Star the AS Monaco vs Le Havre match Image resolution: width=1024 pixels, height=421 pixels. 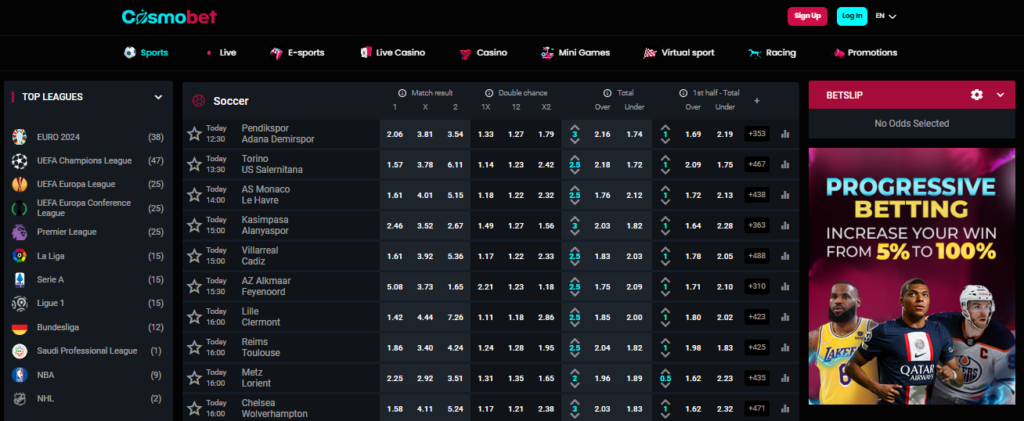(194, 195)
